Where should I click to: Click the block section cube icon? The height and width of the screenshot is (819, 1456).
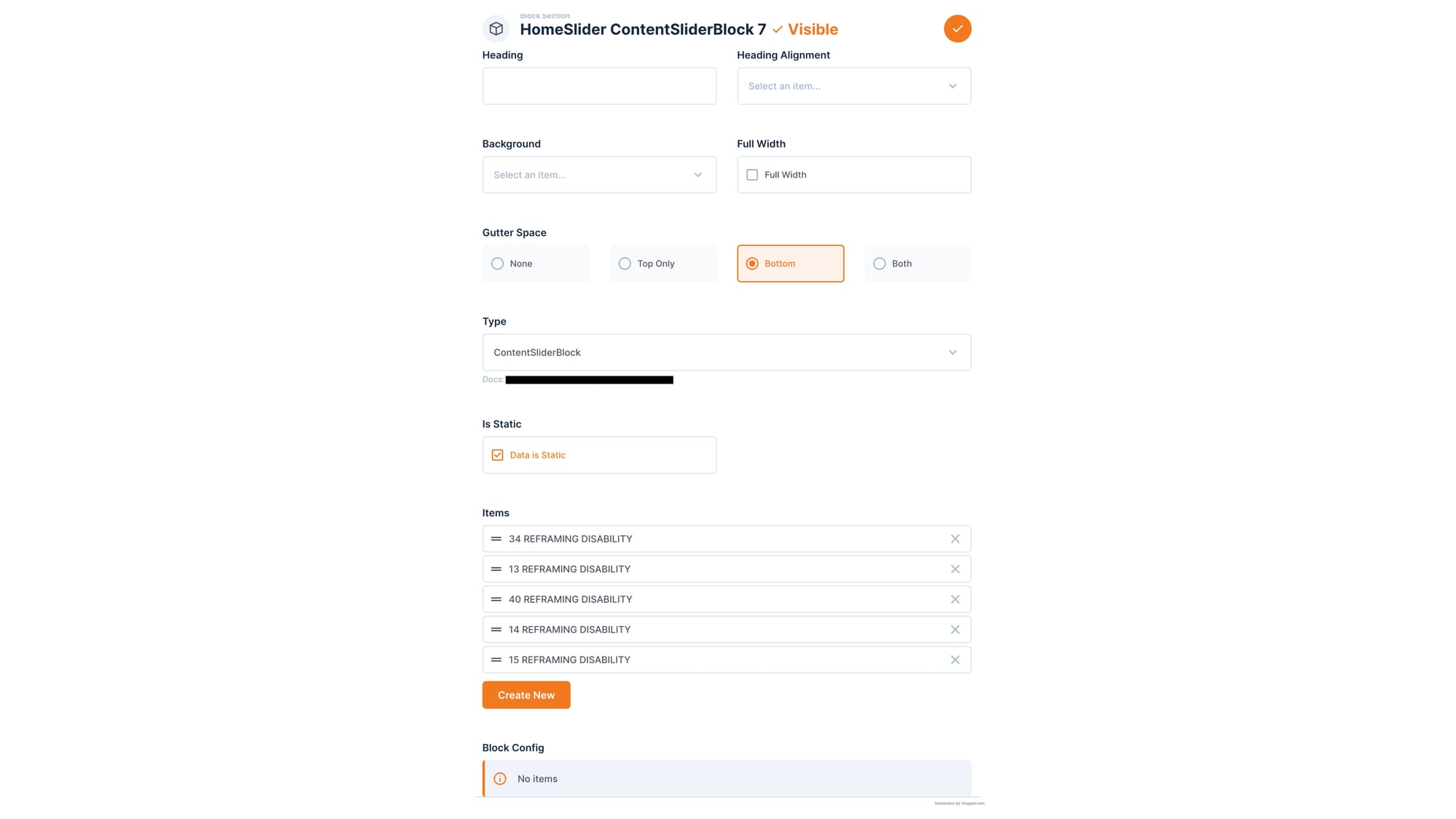(x=496, y=28)
